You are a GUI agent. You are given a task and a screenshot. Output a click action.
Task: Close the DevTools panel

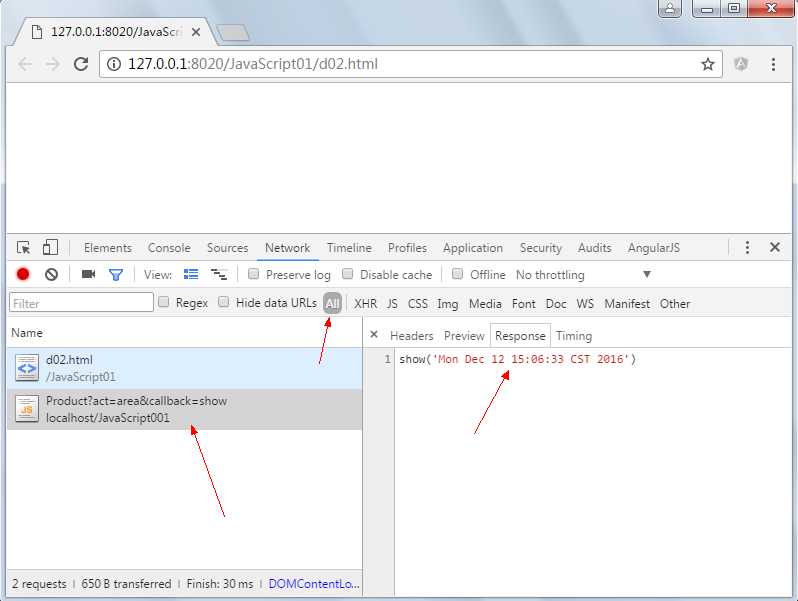coord(775,247)
